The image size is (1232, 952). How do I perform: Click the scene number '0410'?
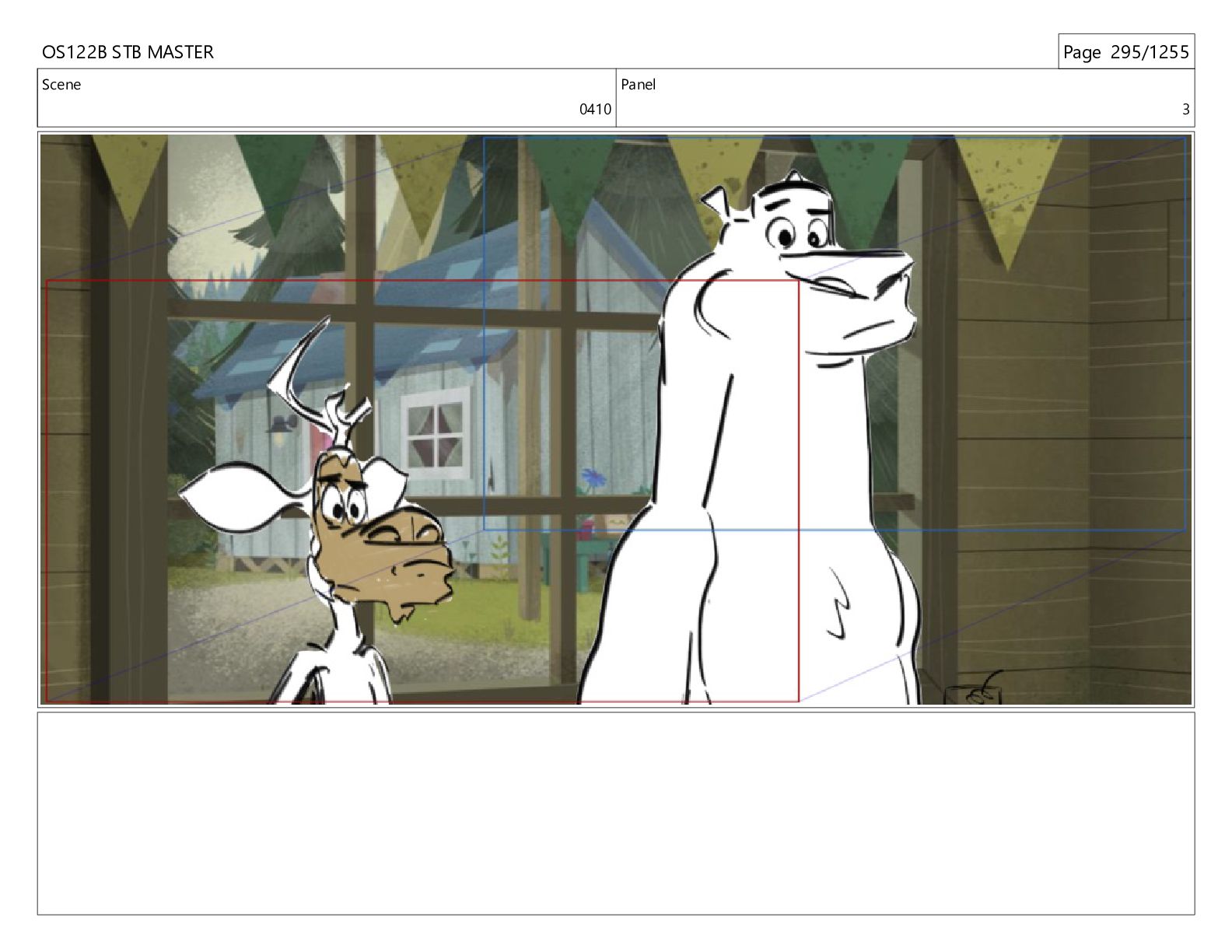(x=595, y=110)
